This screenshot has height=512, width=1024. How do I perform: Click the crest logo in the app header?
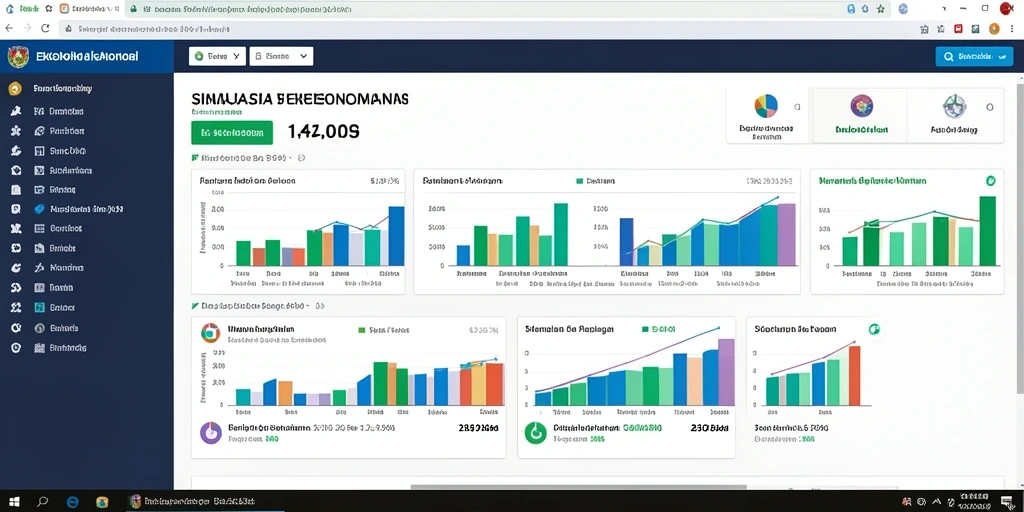[18, 56]
